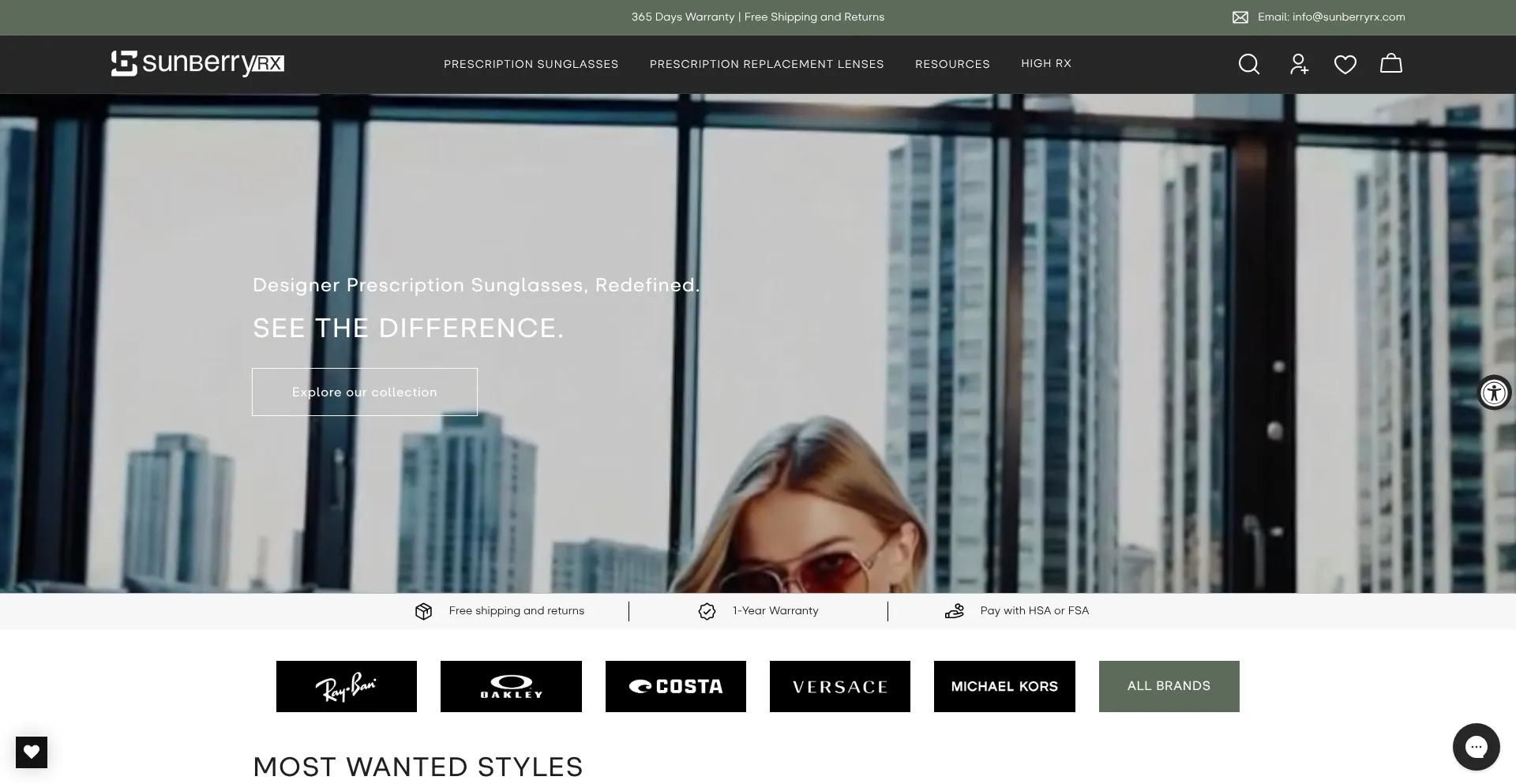The width and height of the screenshot is (1516, 784).
Task: Click the info@sunberryrx.com email link
Action: 1349,17
